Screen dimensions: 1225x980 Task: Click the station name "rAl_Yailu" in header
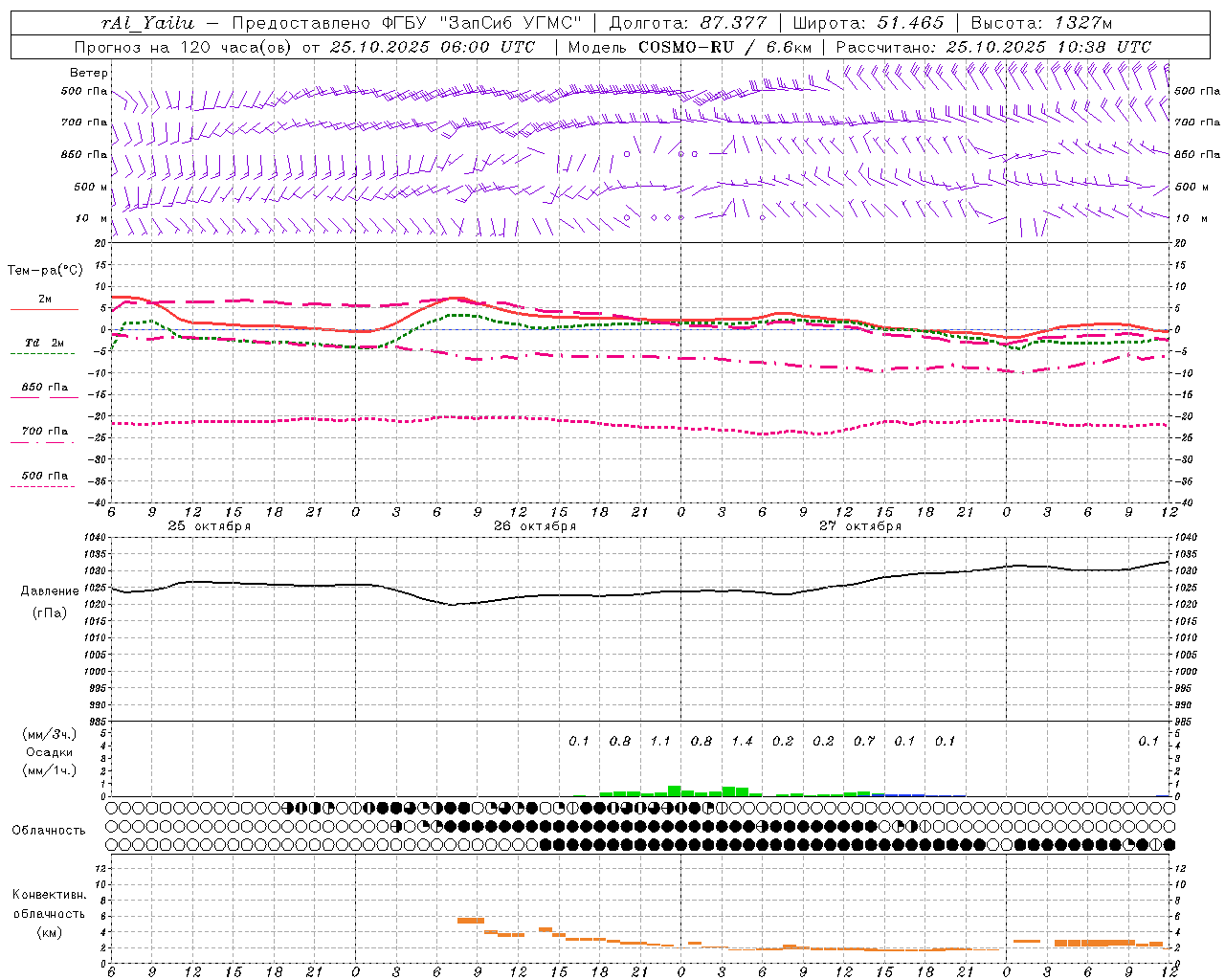click(x=147, y=23)
